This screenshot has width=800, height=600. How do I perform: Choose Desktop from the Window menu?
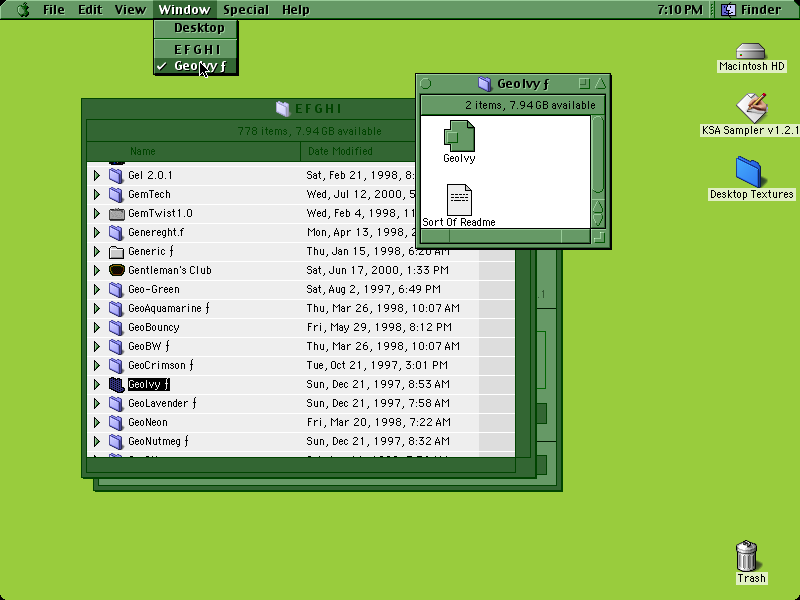[196, 28]
